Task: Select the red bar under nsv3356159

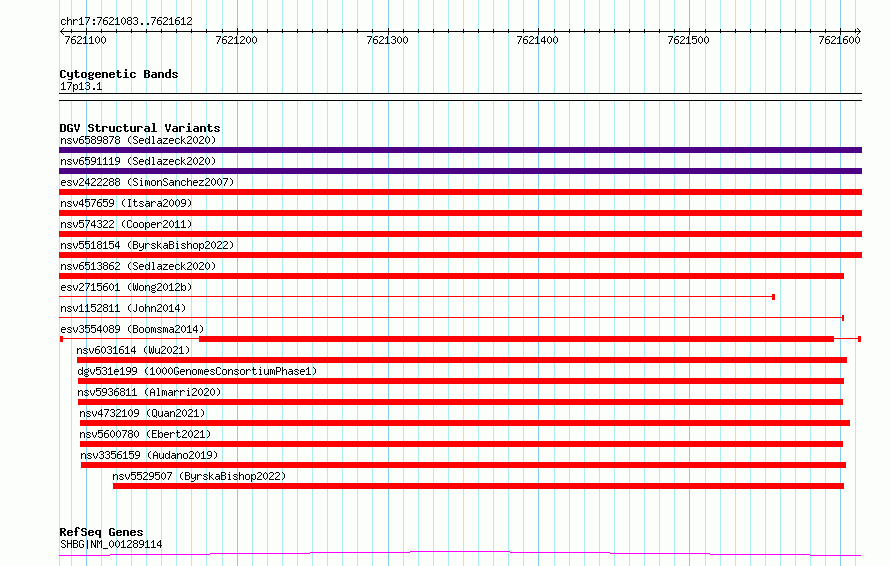Action: [x=463, y=465]
